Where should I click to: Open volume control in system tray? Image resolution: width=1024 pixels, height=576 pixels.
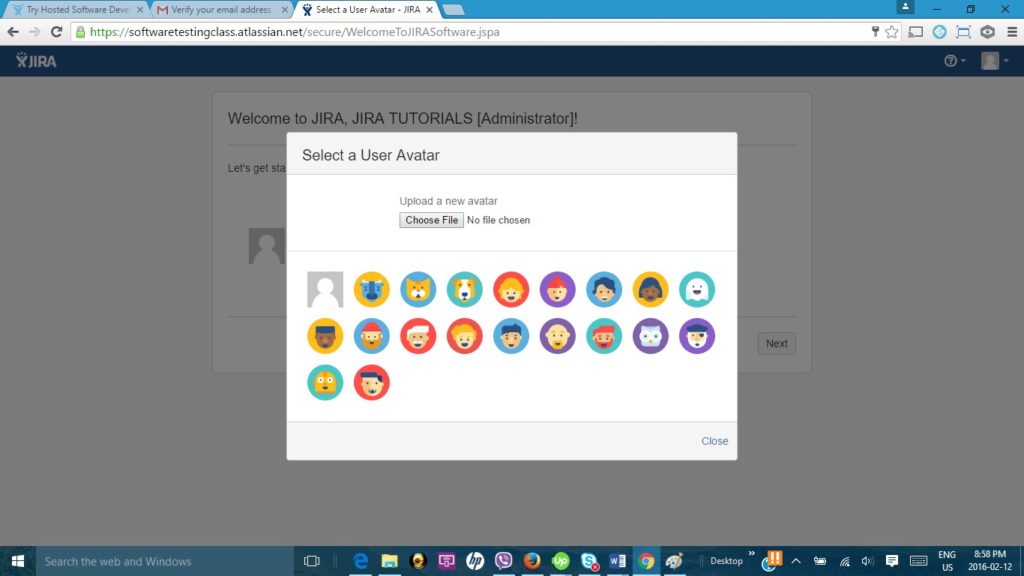(x=867, y=561)
